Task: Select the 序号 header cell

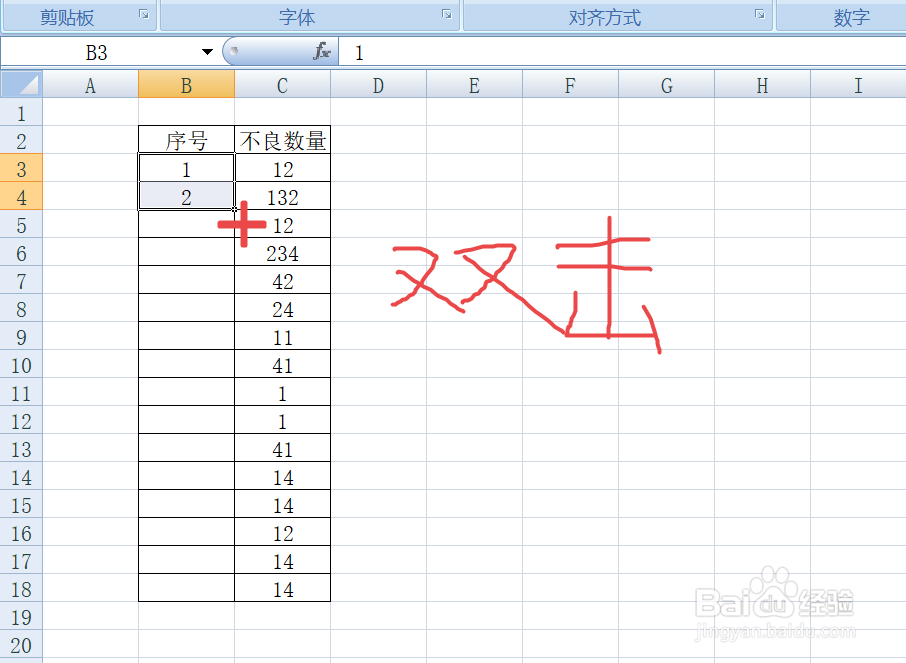Action: point(186,141)
